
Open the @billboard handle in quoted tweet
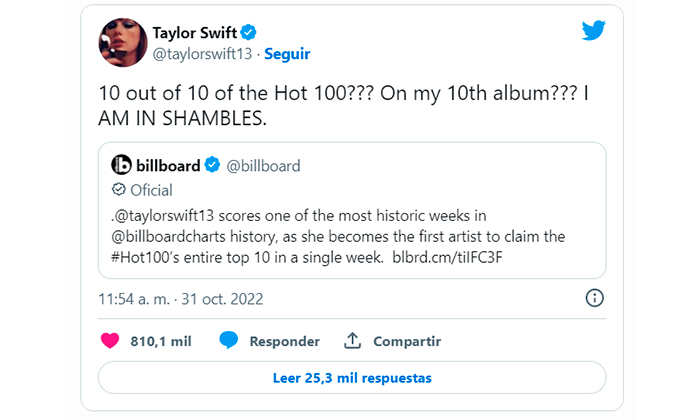pyautogui.click(x=263, y=166)
